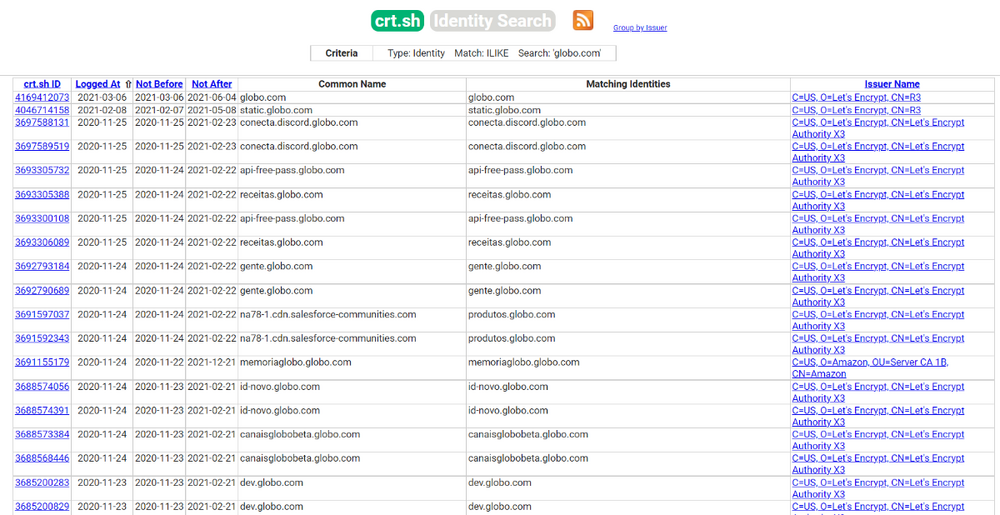Open issuer link in row 3688574056
Screen dimensions: 1000x515
click(878, 393)
